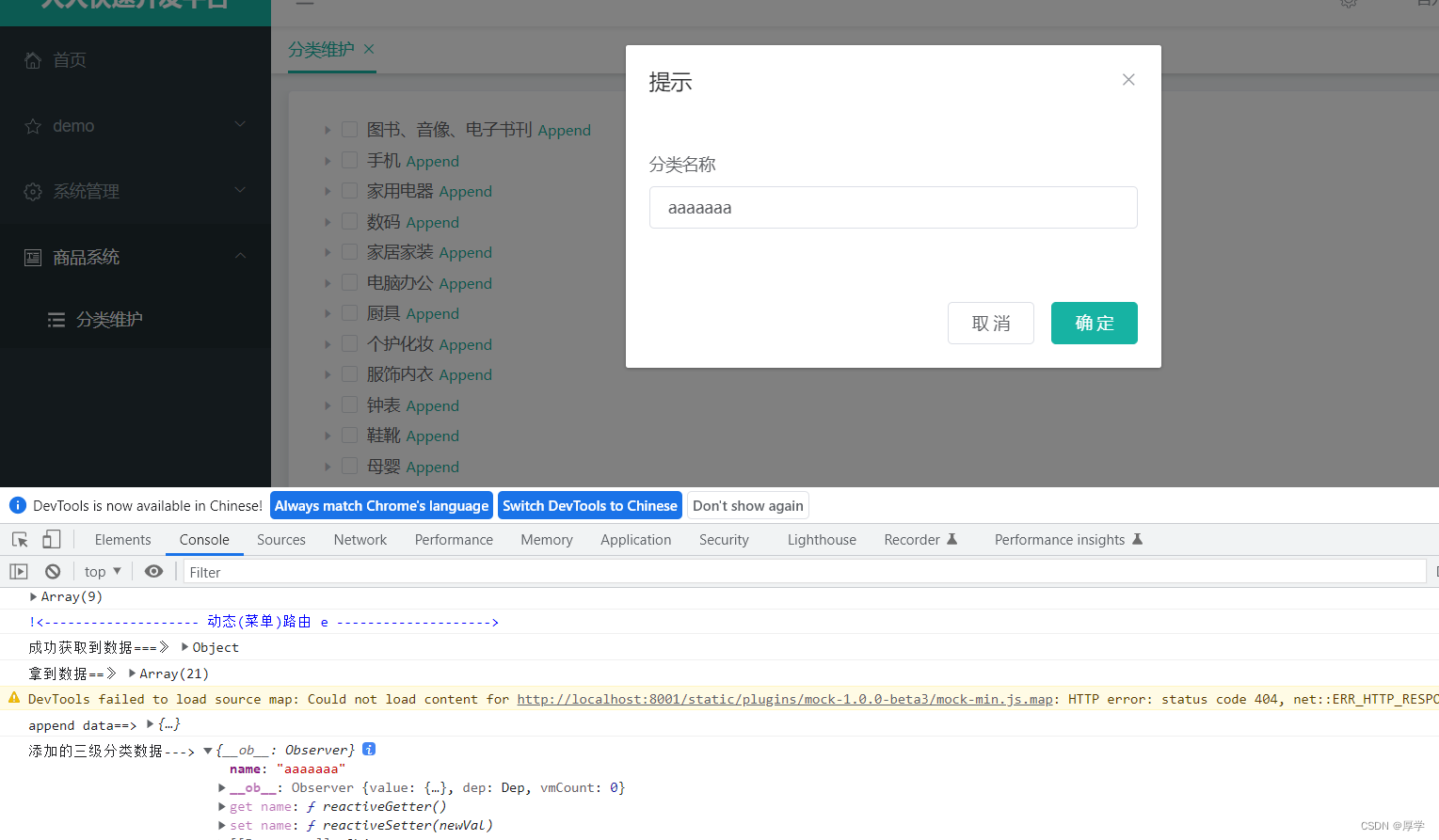The image size is (1439, 840).
Task: Expand the __ob__ Observer property
Action: point(222,788)
